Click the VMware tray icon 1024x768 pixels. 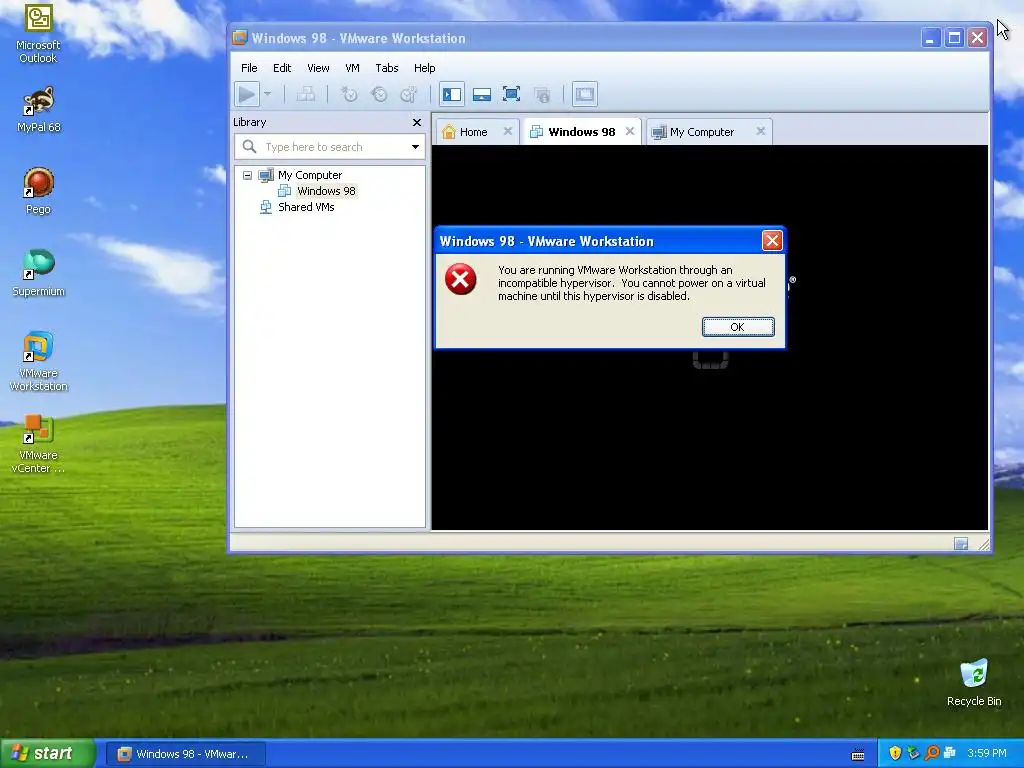pos(950,753)
